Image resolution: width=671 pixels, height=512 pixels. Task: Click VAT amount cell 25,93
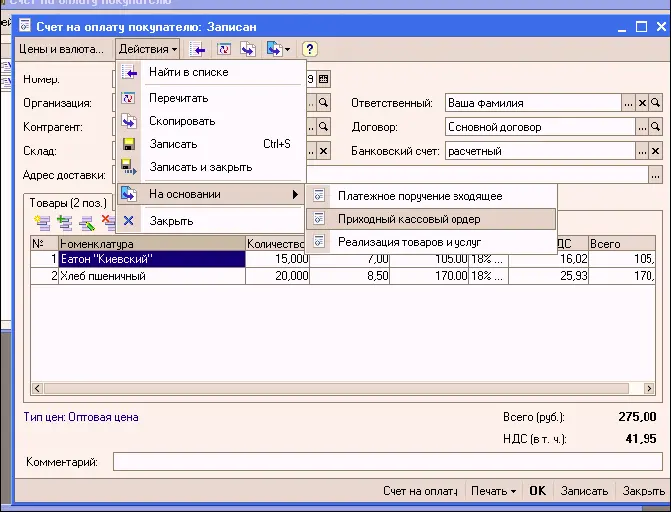[548, 276]
